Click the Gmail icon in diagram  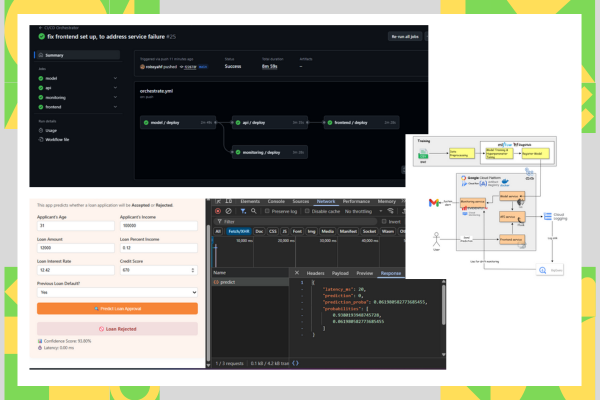click(x=434, y=202)
